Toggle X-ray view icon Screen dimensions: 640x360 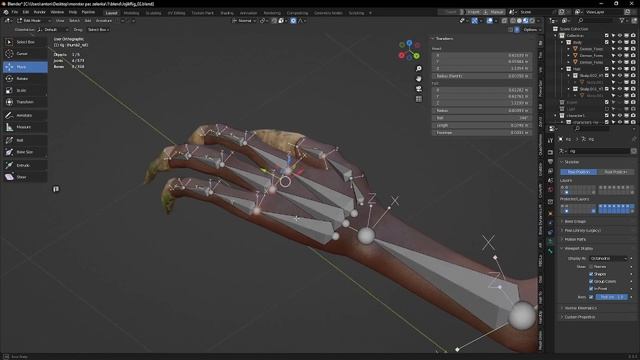point(505,21)
